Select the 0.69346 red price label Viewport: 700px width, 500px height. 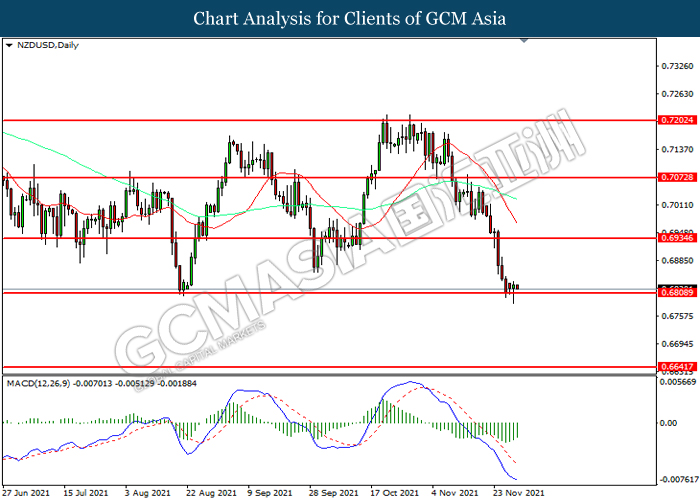tap(677, 238)
